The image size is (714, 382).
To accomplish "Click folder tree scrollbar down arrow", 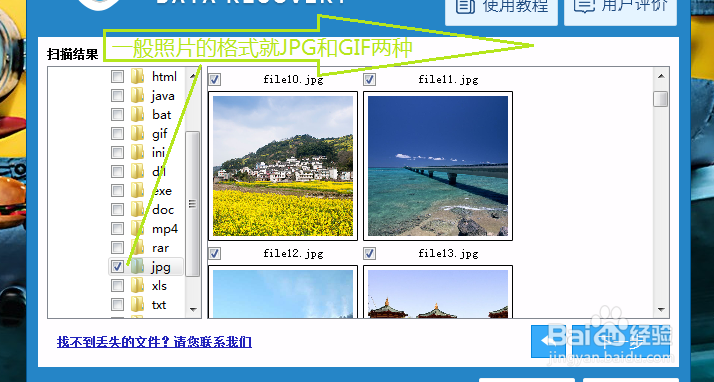I will (x=193, y=310).
